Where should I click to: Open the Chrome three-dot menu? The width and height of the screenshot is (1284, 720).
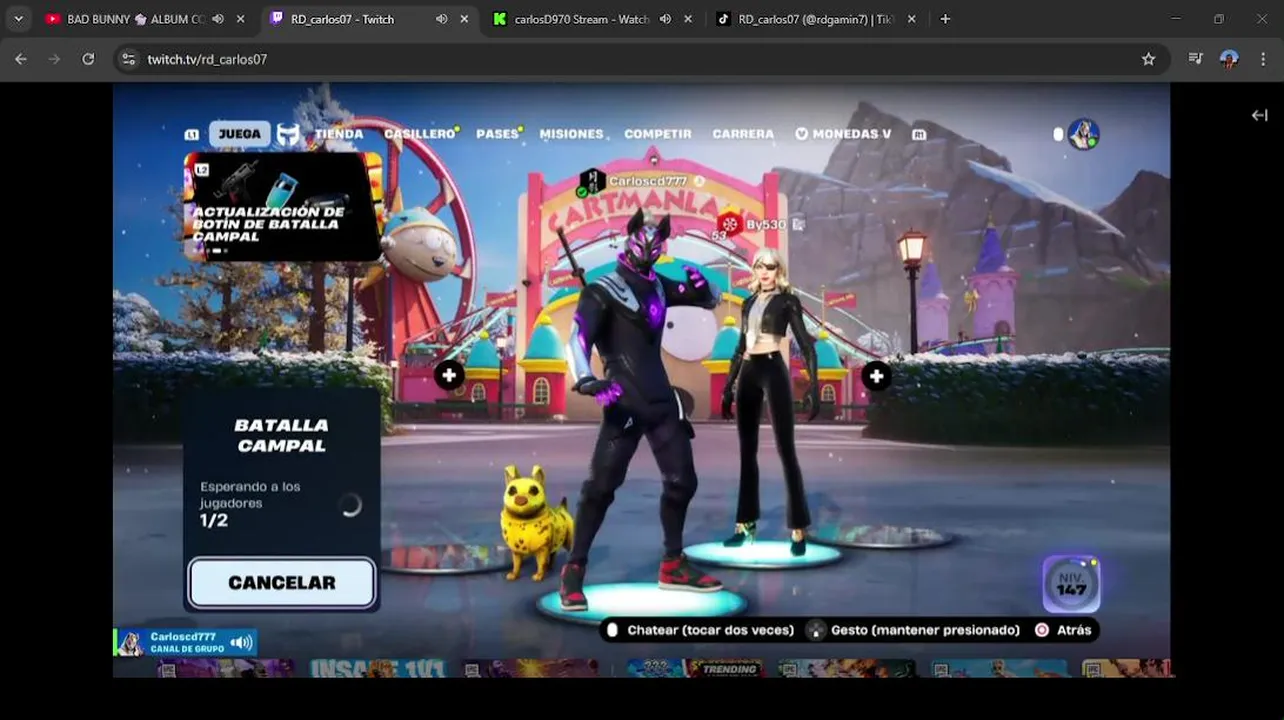pos(1262,59)
